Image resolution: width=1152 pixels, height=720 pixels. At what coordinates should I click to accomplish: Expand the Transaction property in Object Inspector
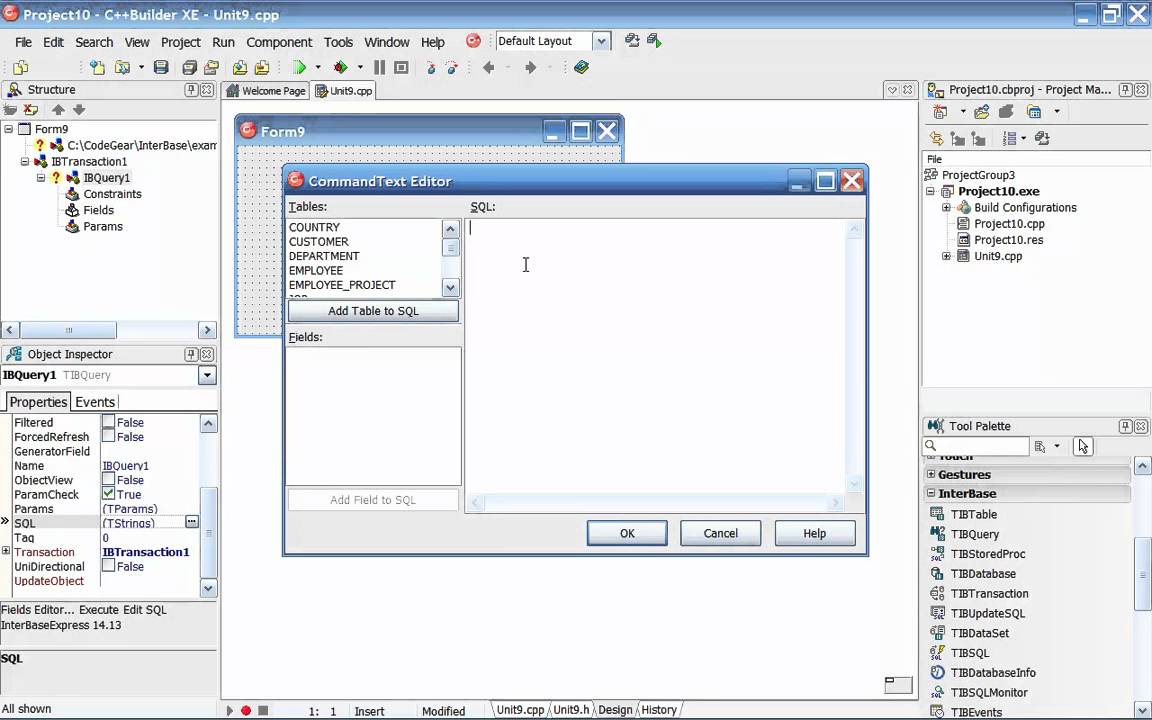pyautogui.click(x=6, y=551)
